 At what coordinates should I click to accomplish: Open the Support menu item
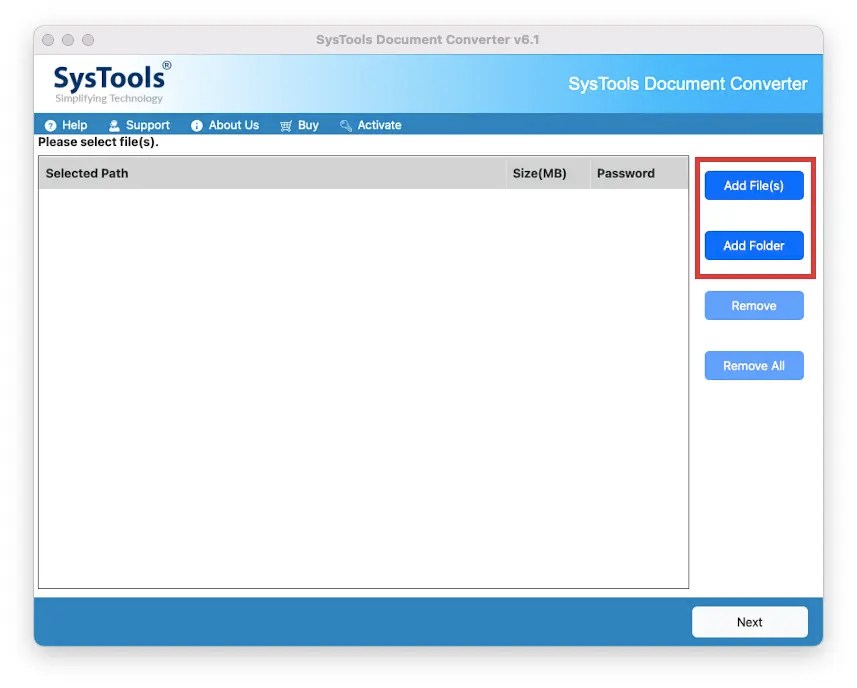[x=139, y=125]
